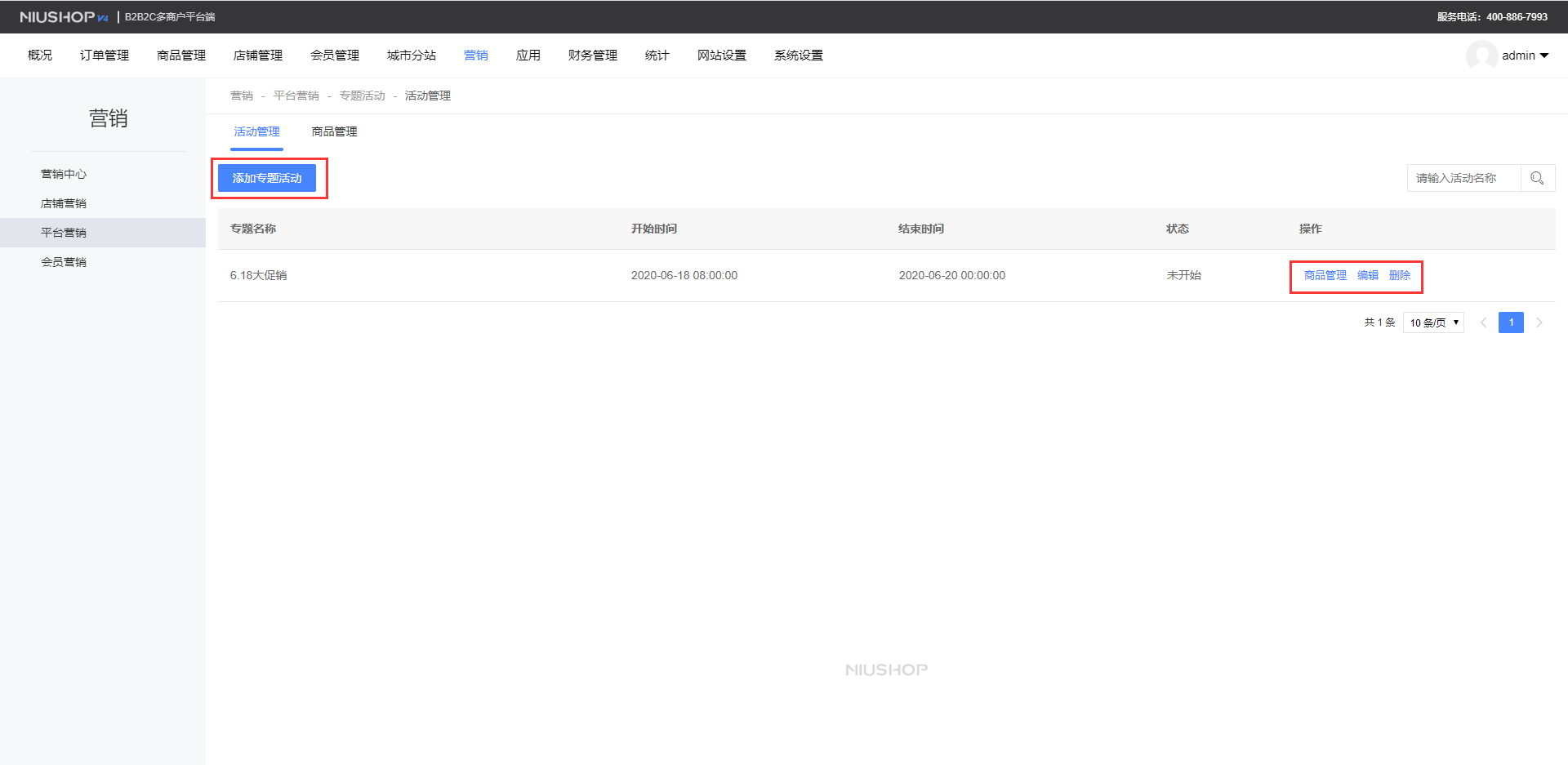Click 商品管理 link for 6.18大促销
Viewport: 1568px width, 765px height.
1325,275
